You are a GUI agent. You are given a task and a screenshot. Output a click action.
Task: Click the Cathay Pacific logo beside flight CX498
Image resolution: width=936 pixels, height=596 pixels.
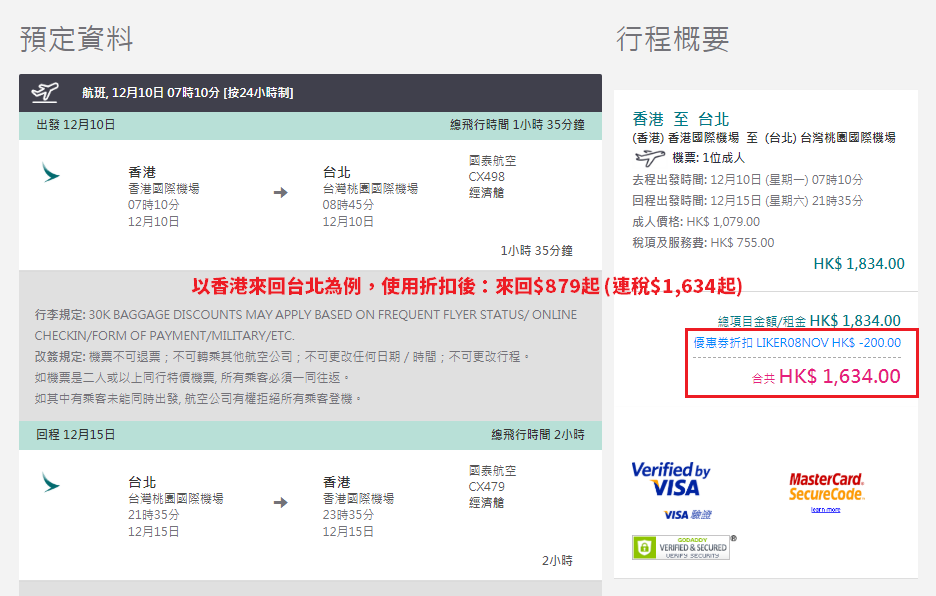pyautogui.click(x=51, y=173)
